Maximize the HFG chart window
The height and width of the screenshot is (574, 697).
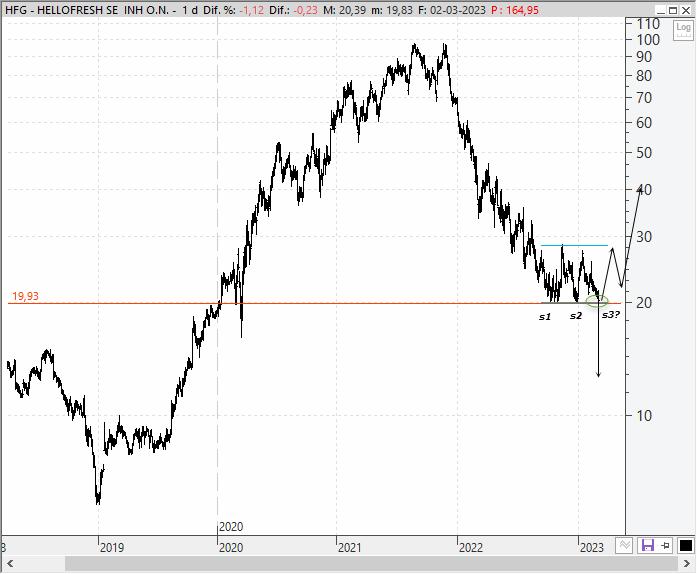673,10
